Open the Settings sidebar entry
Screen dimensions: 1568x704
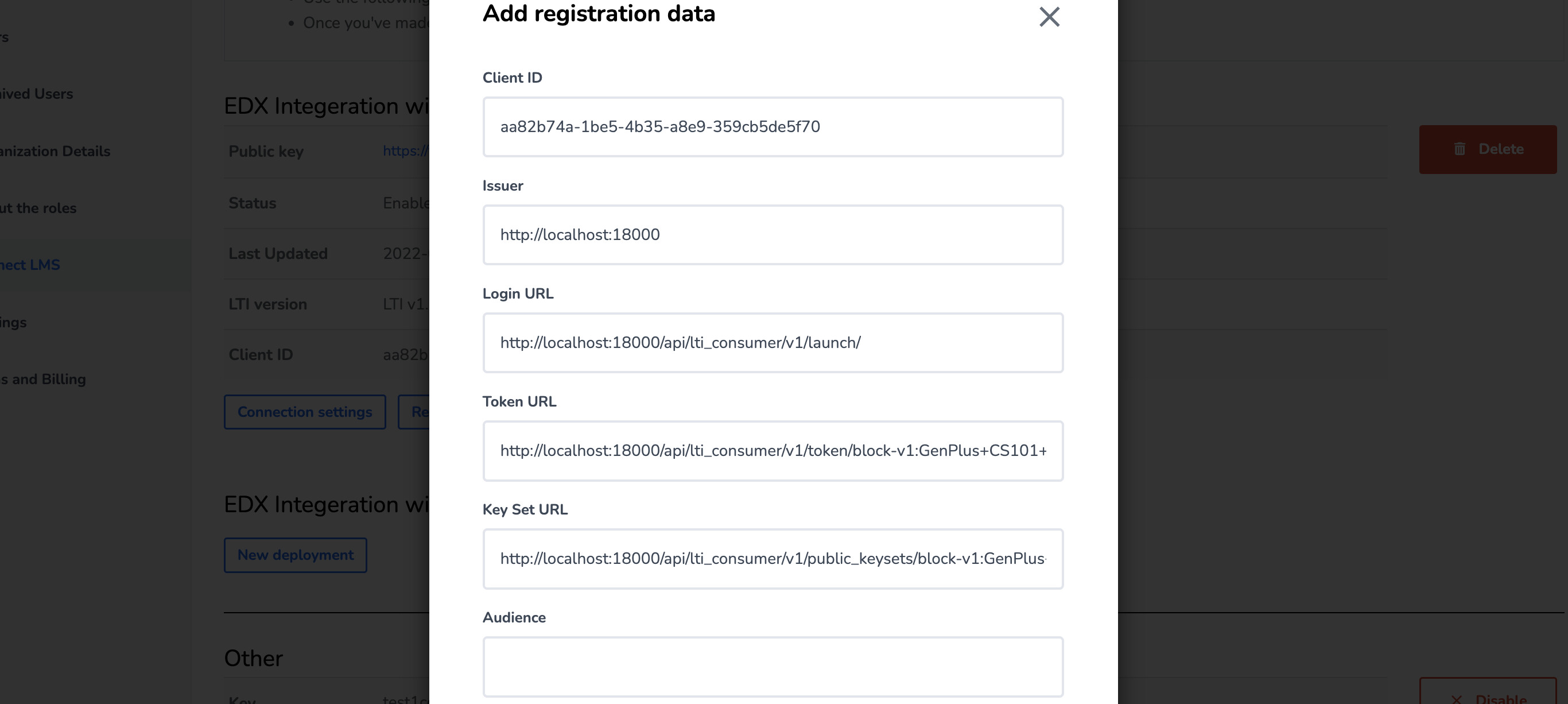(x=13, y=322)
